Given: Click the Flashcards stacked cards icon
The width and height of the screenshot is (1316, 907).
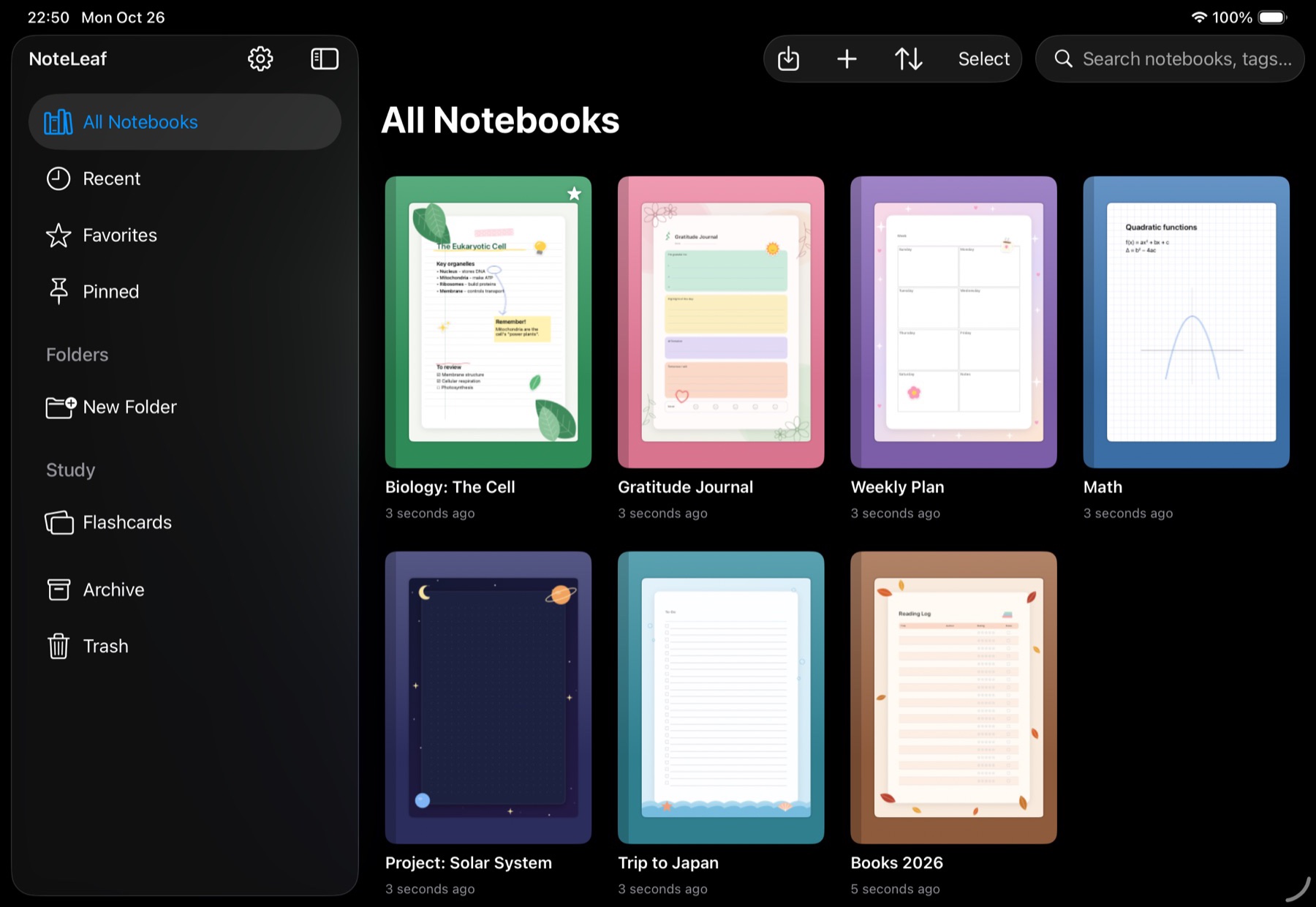Looking at the screenshot, I should 59,522.
